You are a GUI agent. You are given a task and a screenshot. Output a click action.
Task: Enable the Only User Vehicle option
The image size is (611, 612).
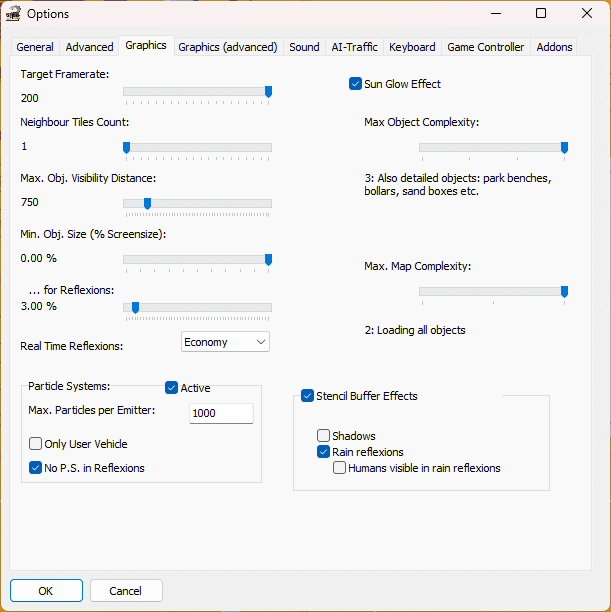click(x=36, y=444)
